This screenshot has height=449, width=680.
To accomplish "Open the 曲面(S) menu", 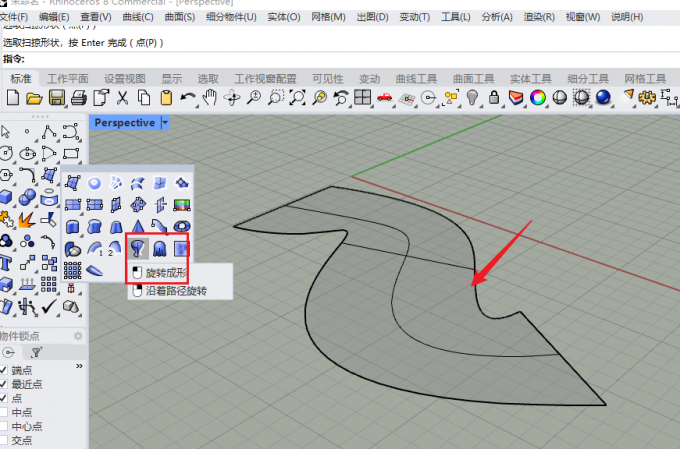I will [180, 17].
